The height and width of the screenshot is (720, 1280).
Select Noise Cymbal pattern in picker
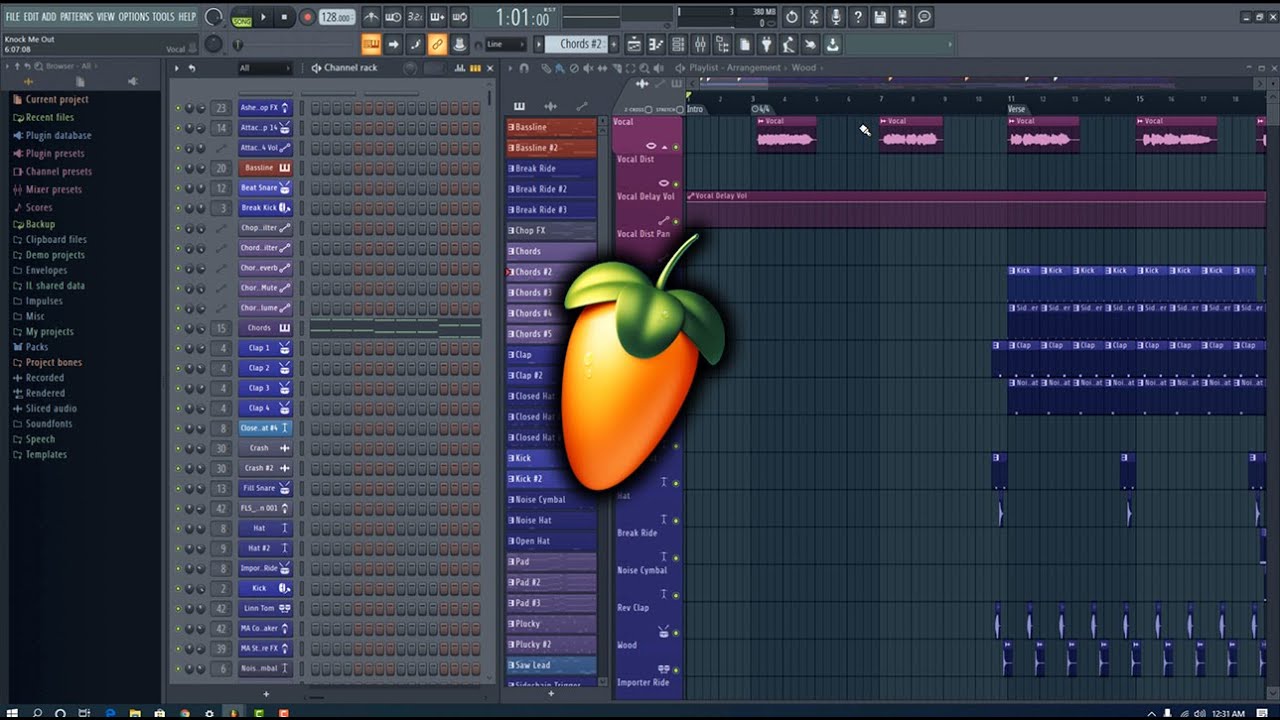pyautogui.click(x=552, y=500)
